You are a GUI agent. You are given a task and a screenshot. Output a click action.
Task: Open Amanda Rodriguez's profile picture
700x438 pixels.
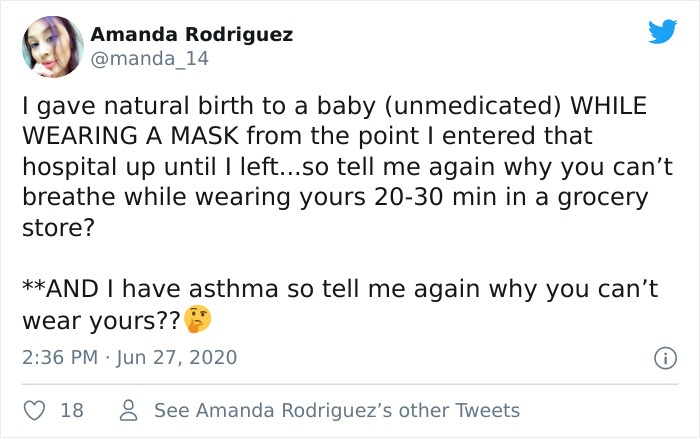click(x=51, y=46)
